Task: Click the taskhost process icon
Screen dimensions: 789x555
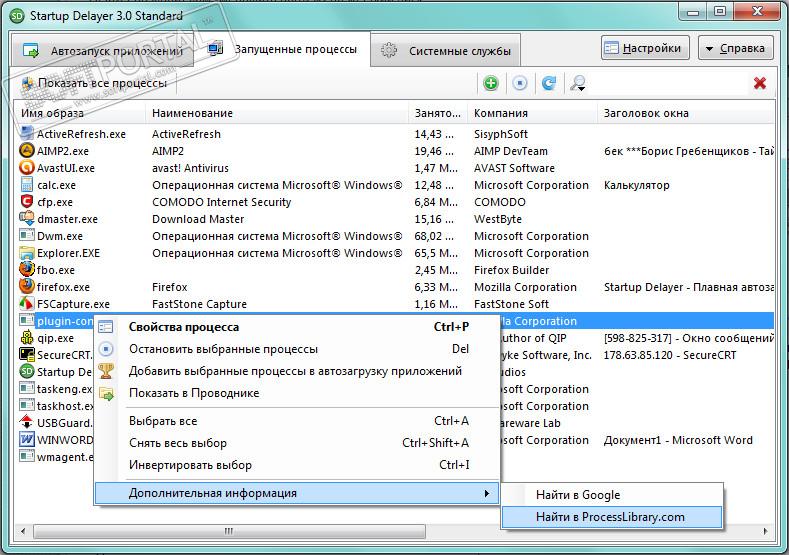Action: 27,406
